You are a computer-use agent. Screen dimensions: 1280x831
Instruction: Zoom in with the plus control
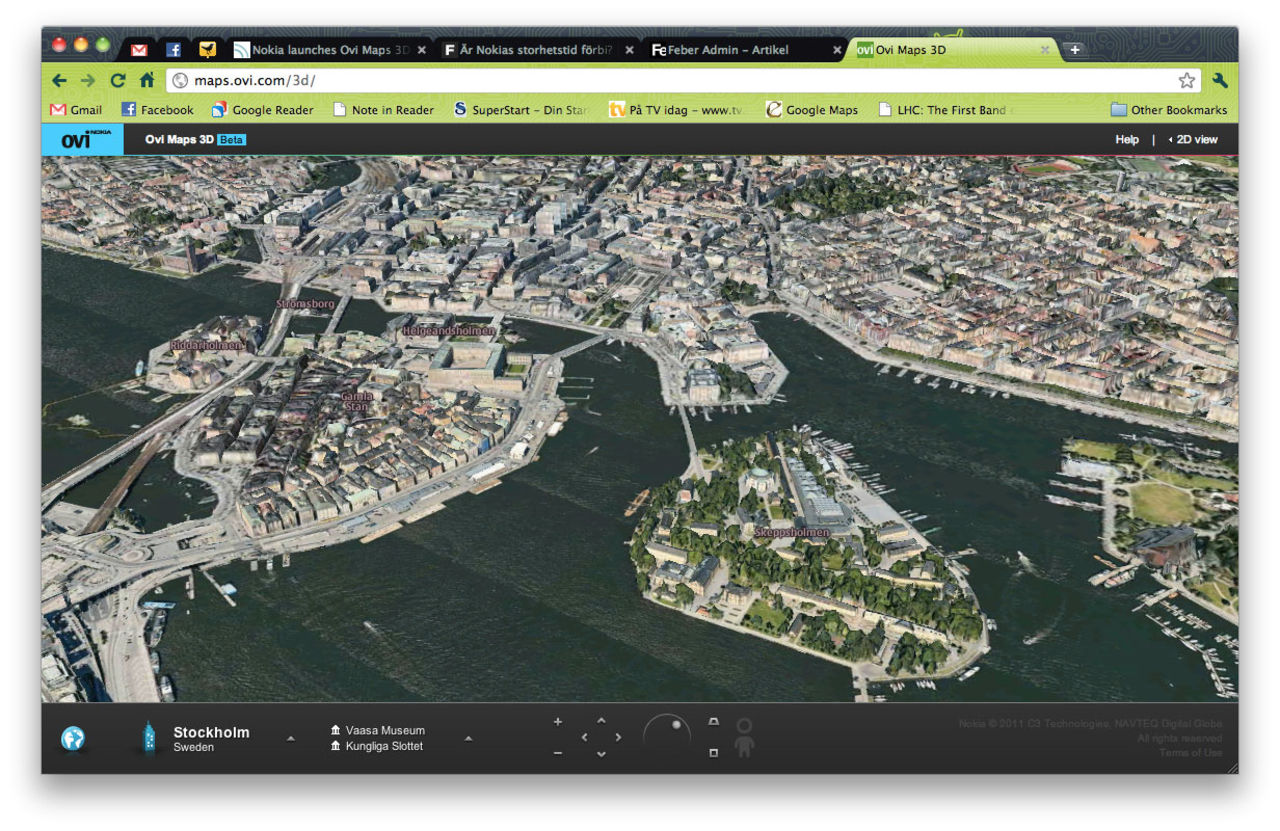[x=558, y=721]
